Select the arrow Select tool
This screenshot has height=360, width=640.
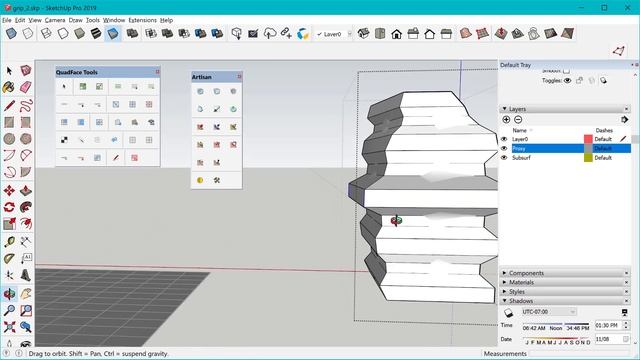pos(9,71)
